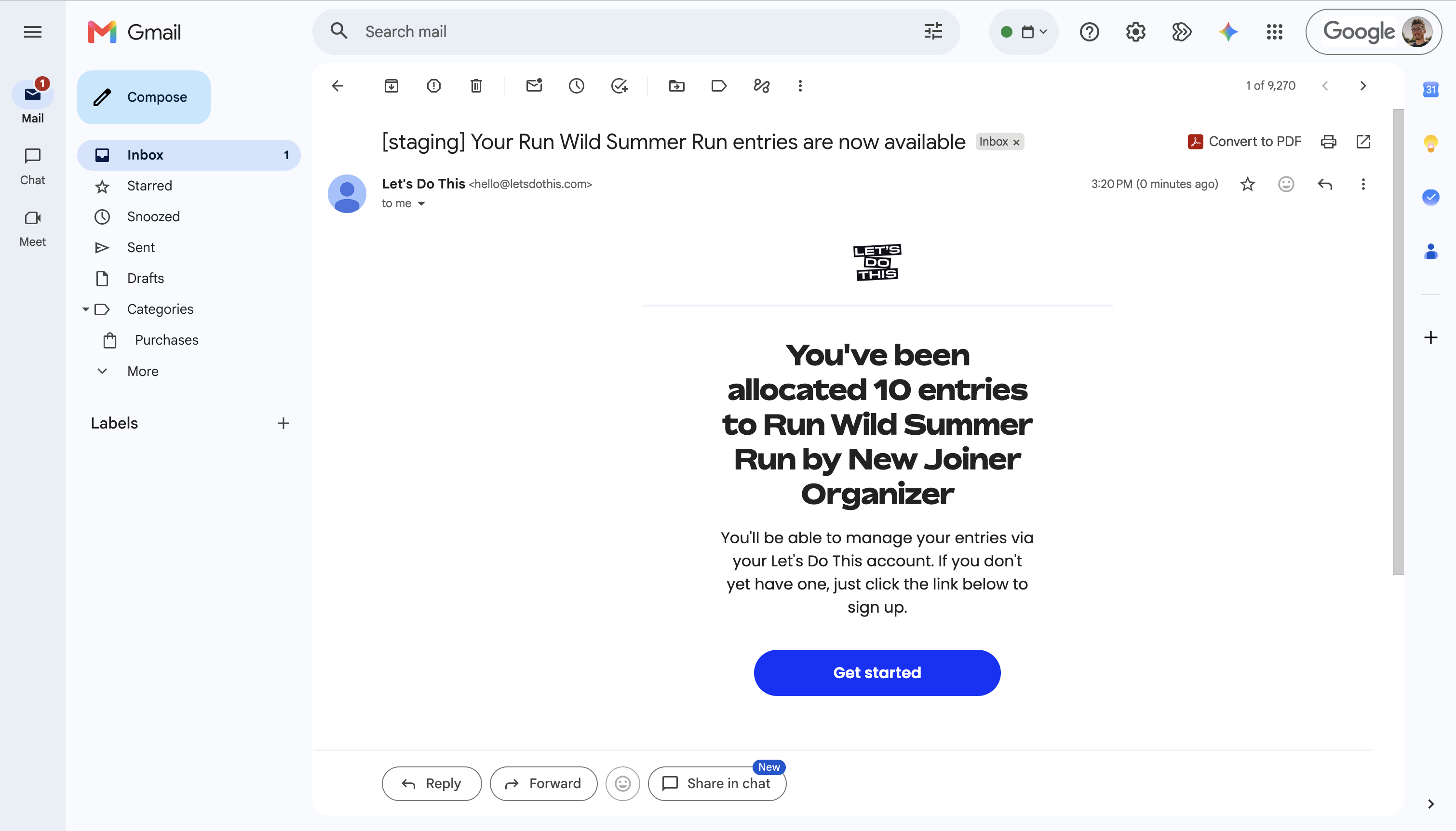Open Google Keep side panel
1456x831 pixels.
tap(1431, 143)
